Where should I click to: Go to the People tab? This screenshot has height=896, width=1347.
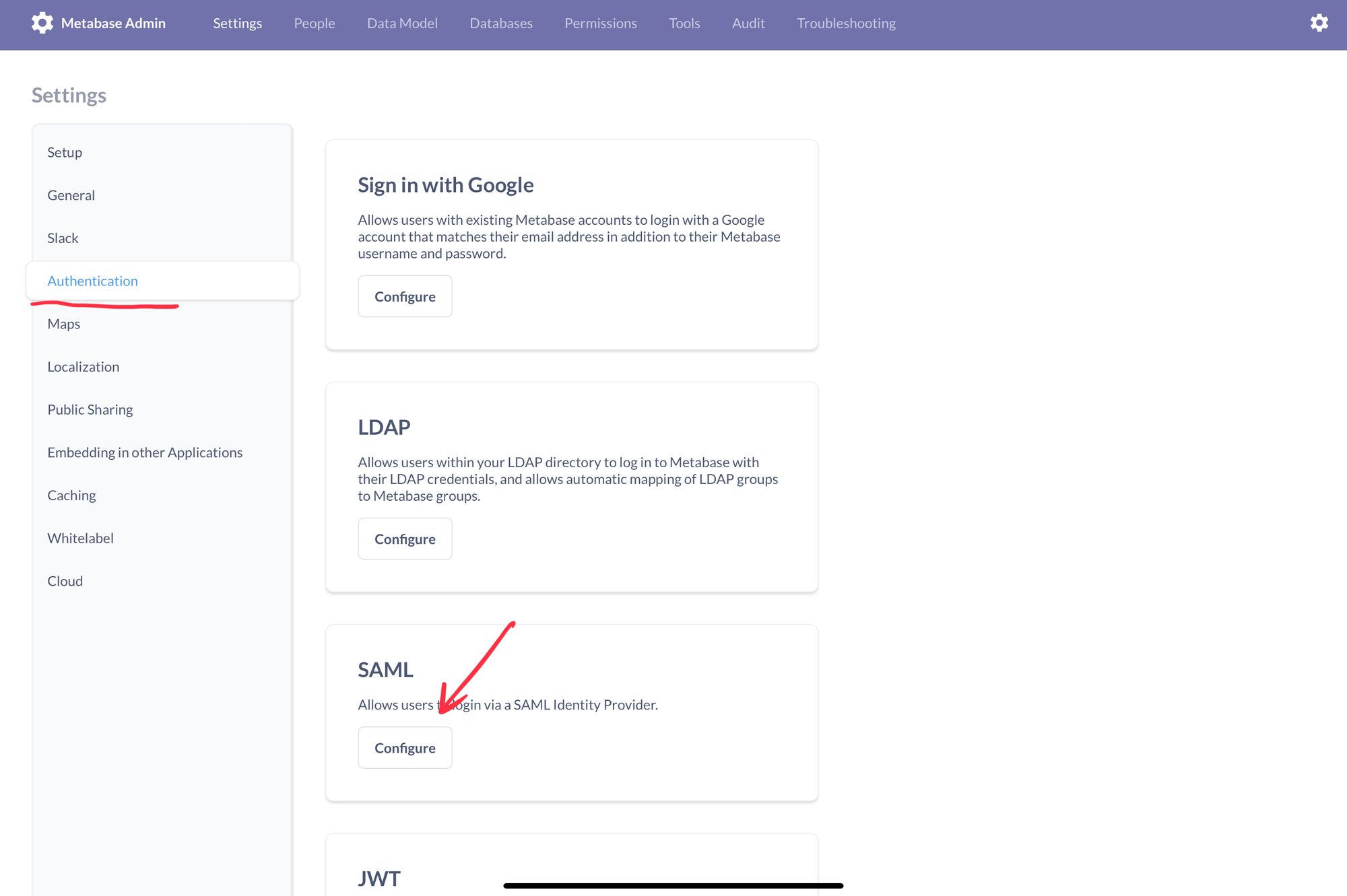coord(315,23)
